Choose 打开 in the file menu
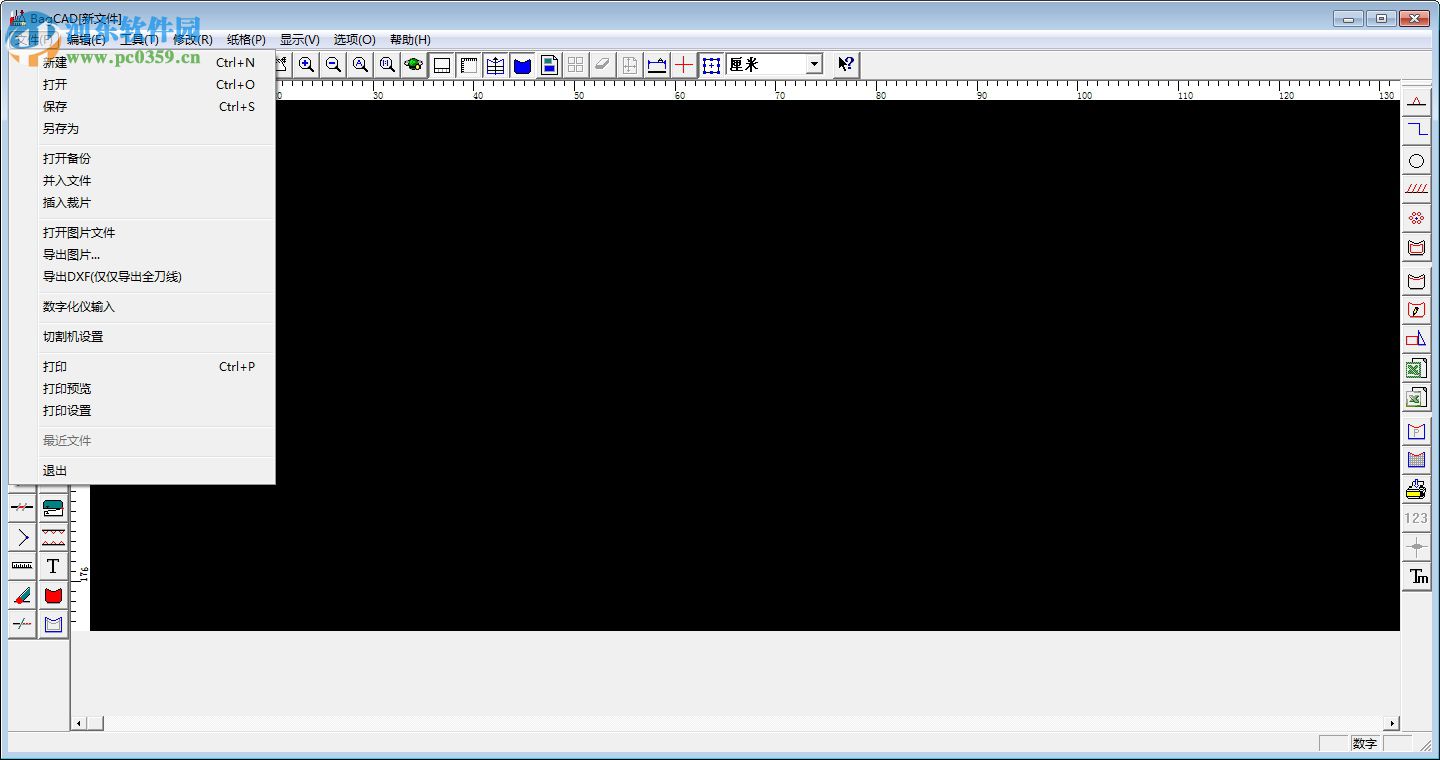 142,84
